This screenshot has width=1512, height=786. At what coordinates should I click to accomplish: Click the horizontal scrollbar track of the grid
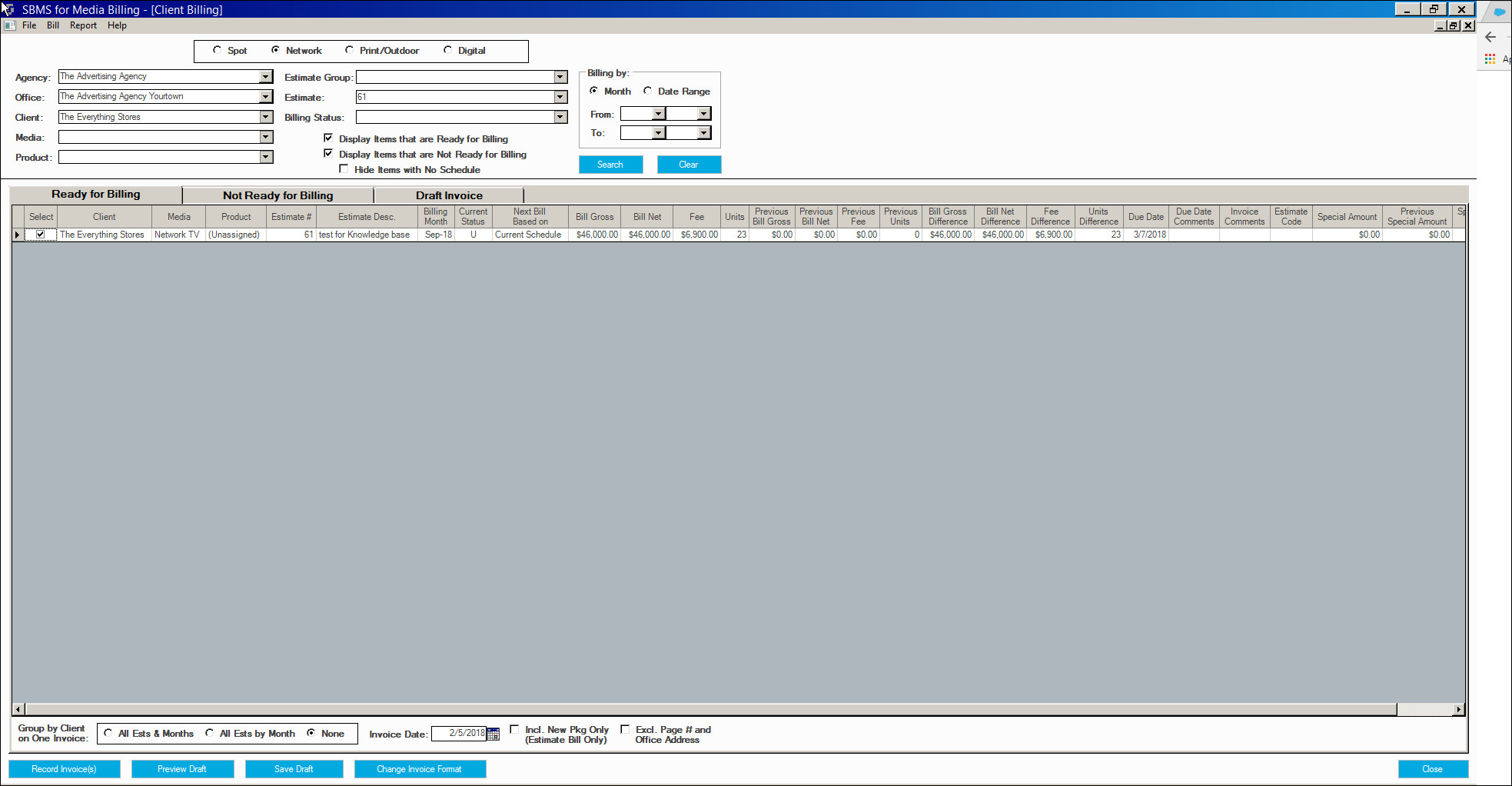click(1425, 709)
